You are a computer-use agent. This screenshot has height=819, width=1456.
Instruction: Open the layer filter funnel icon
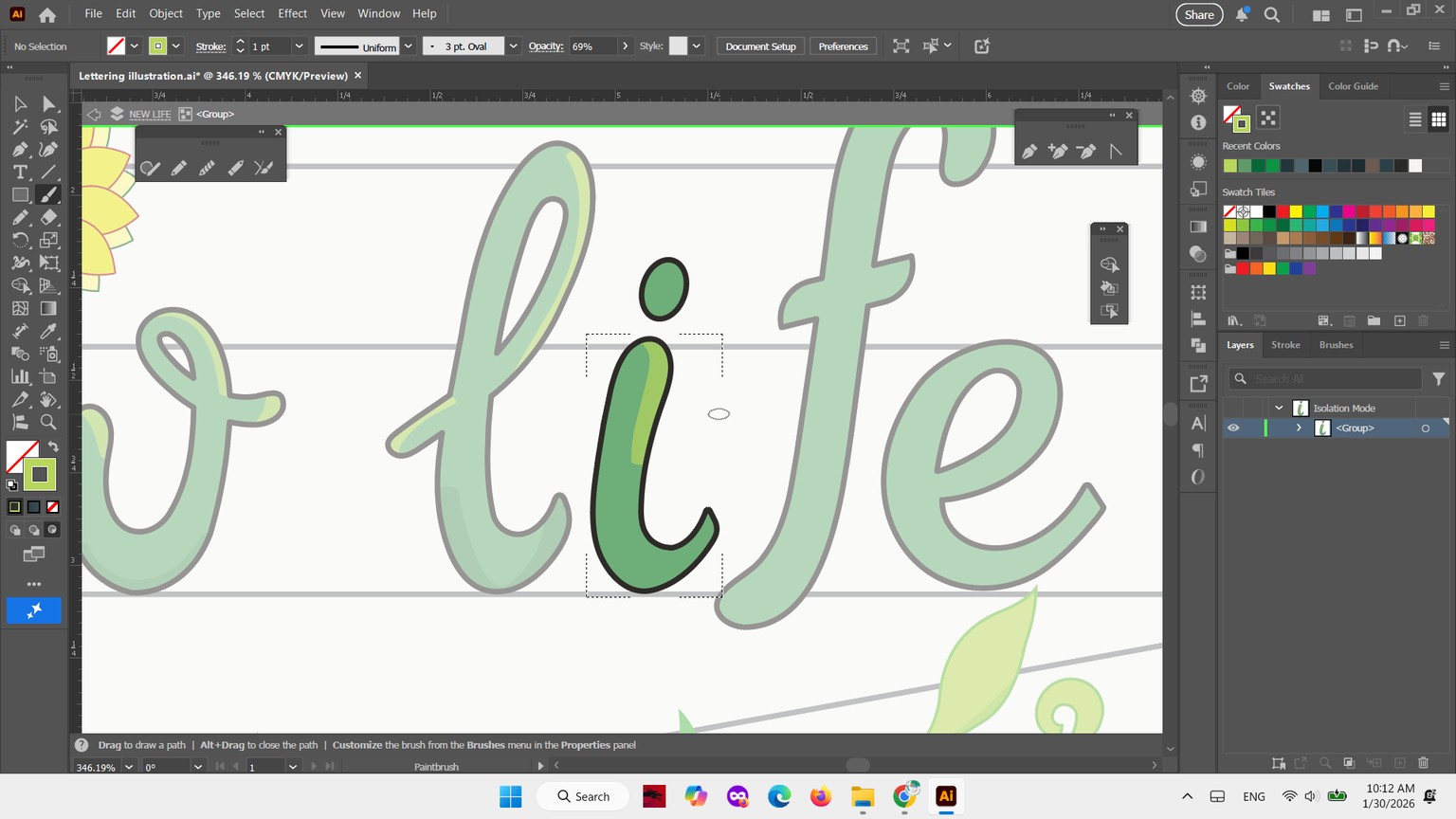(x=1438, y=378)
